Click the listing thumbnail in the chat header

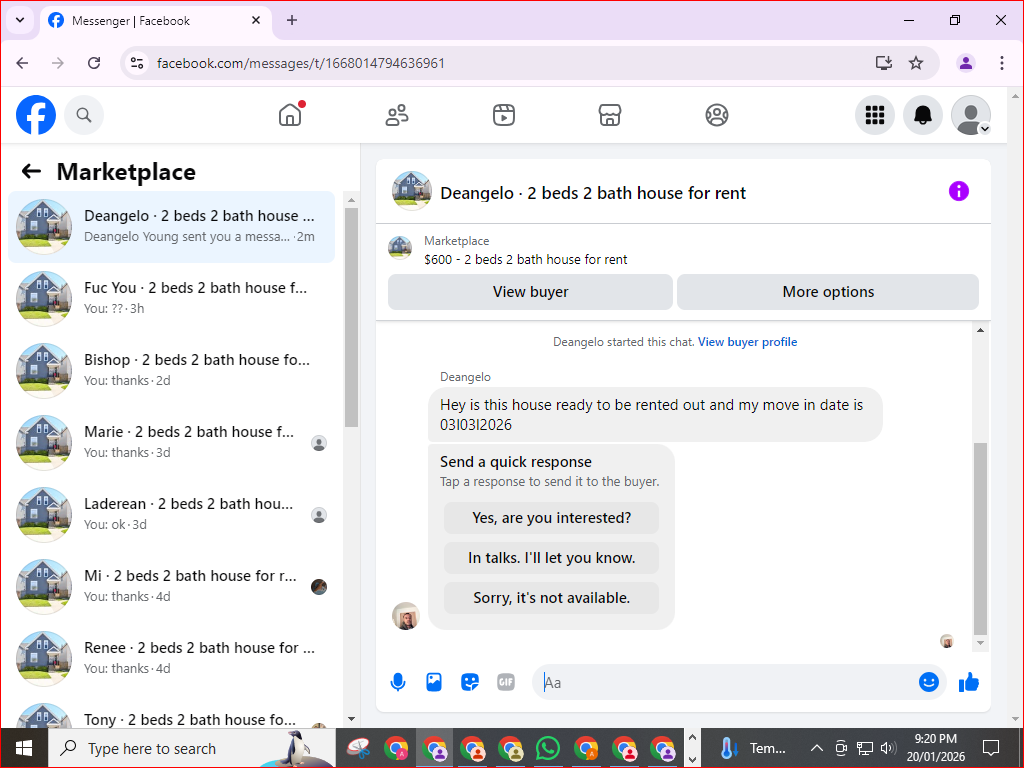point(411,191)
